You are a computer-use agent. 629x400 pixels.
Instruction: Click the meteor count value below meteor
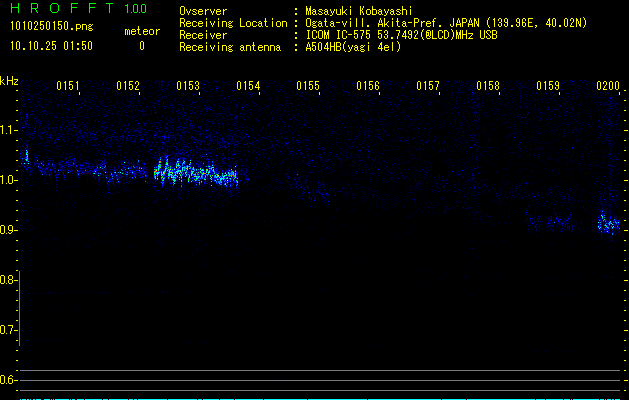[x=142, y=46]
